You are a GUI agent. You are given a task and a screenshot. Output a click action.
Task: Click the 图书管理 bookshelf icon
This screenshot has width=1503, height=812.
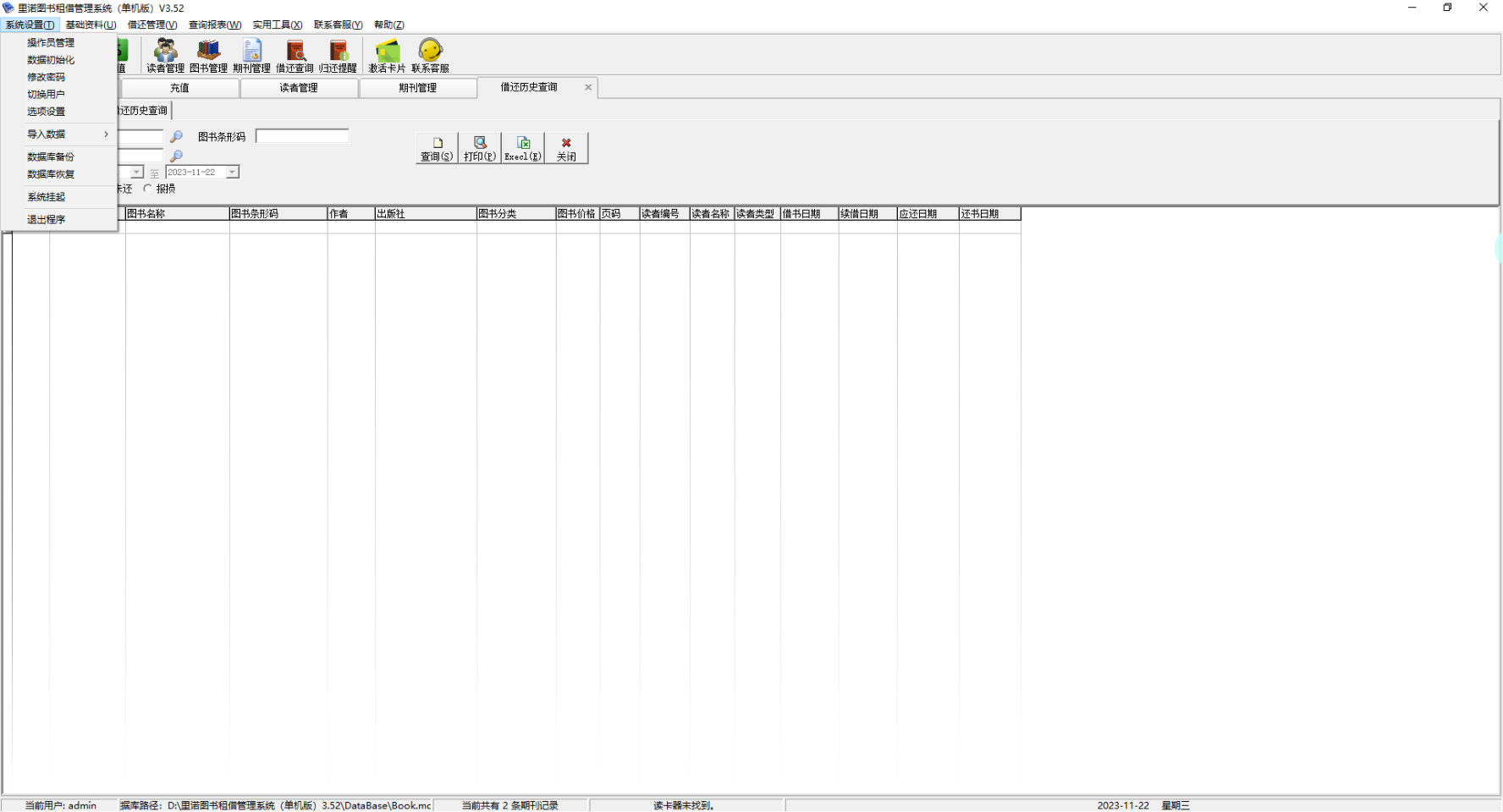click(208, 56)
